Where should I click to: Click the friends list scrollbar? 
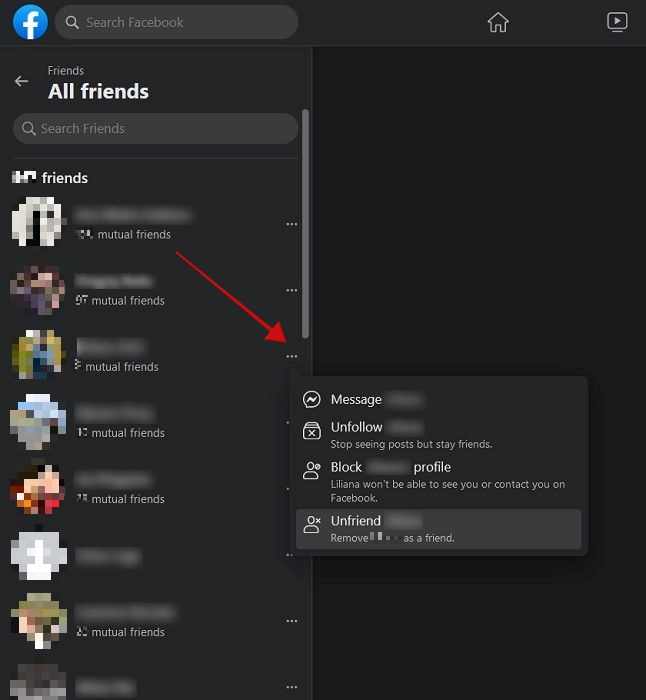coord(305,223)
